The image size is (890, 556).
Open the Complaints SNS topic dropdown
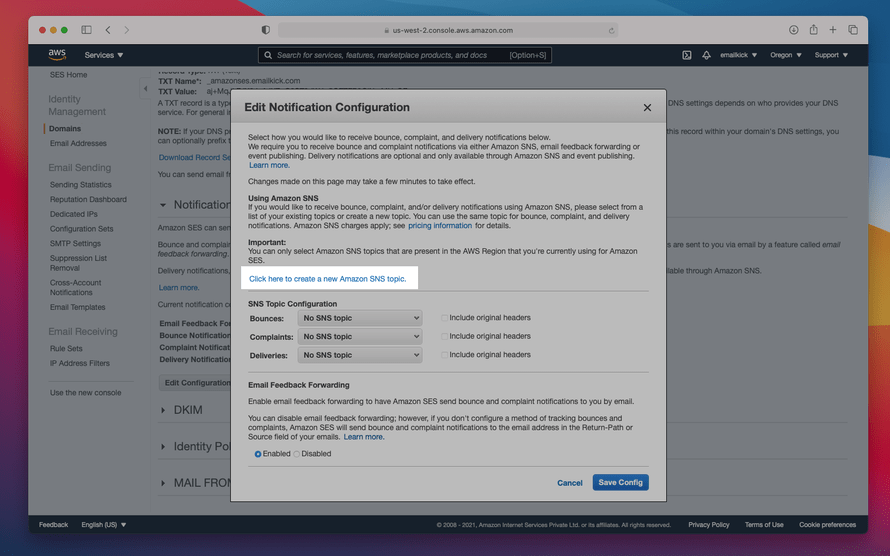pos(360,336)
